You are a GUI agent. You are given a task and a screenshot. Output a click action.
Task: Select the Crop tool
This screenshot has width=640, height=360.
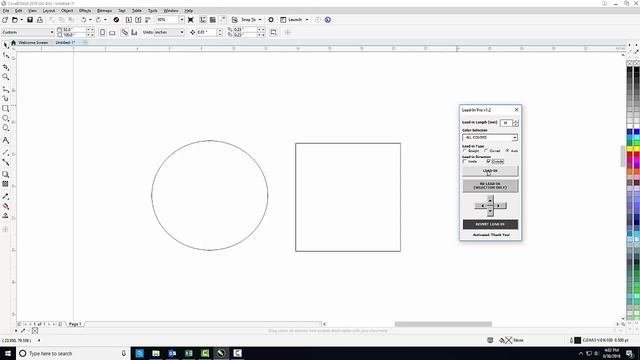(x=6, y=67)
